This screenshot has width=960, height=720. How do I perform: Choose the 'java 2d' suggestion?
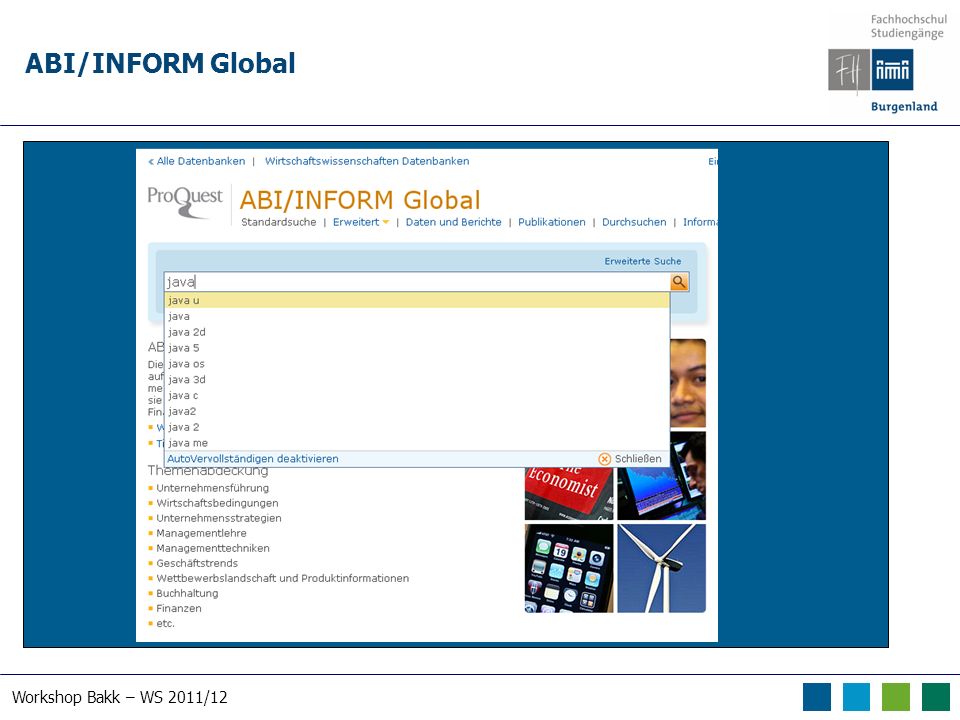point(418,332)
